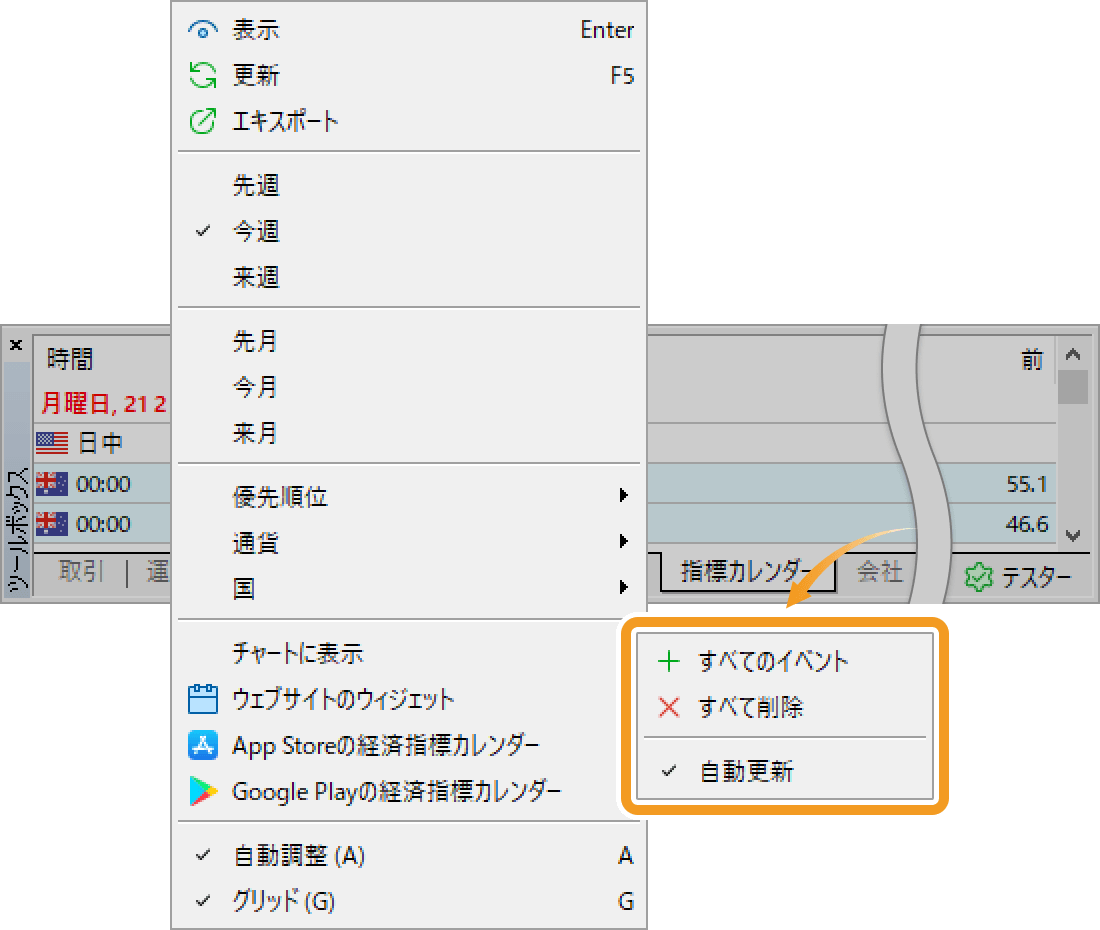Viewport: 1100px width, 930px height.
Task: Click the scrollbar down arrow
Action: tap(1073, 536)
